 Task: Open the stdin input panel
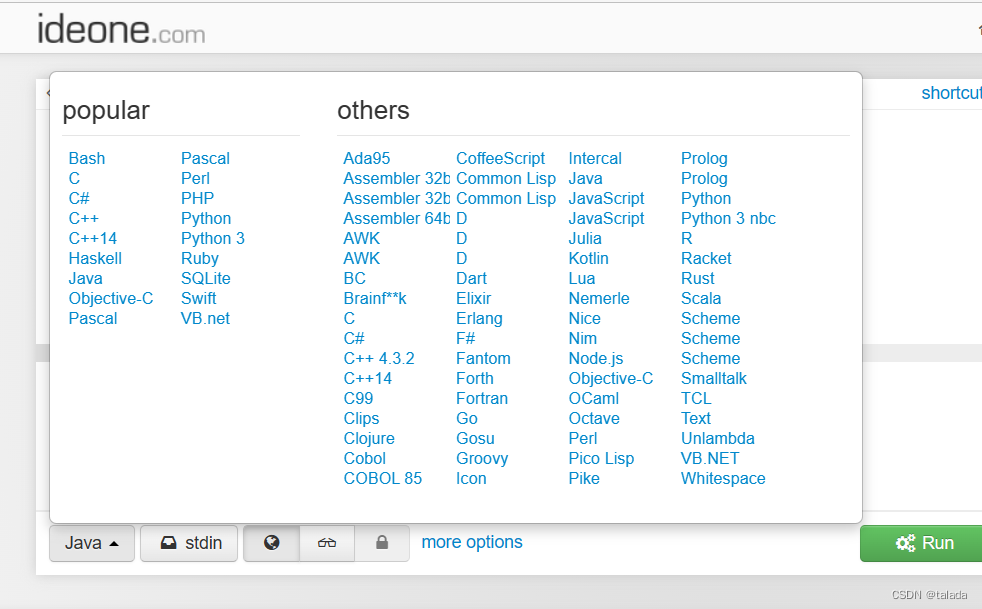pos(189,543)
